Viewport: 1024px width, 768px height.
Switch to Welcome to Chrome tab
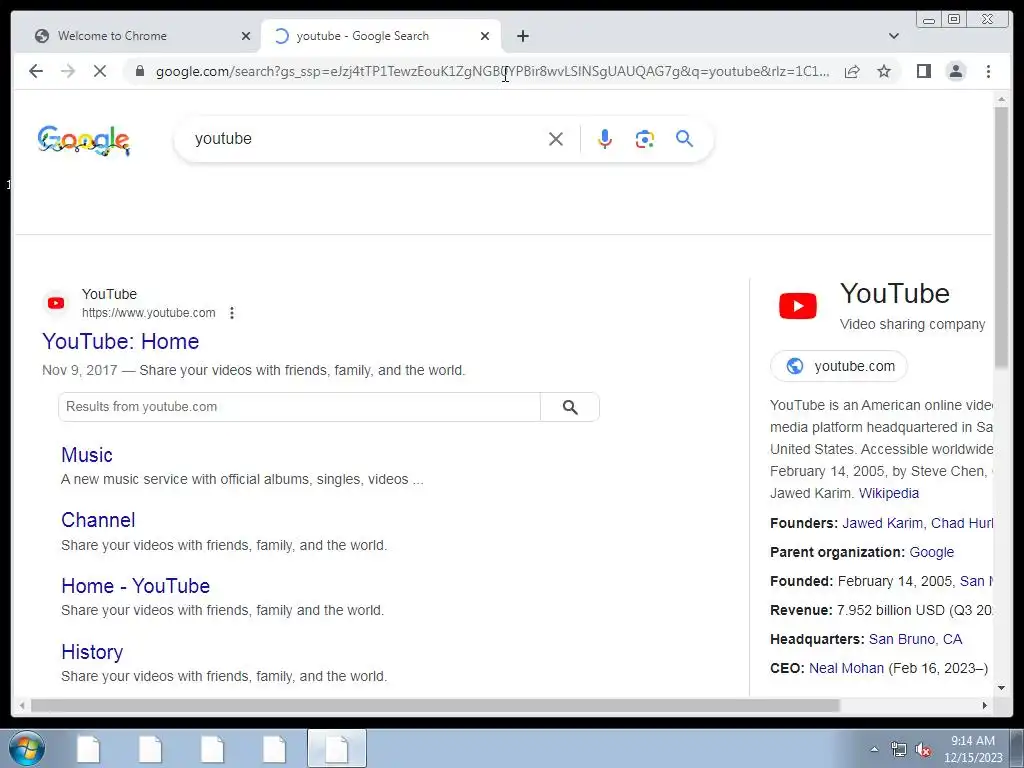pyautogui.click(x=136, y=36)
